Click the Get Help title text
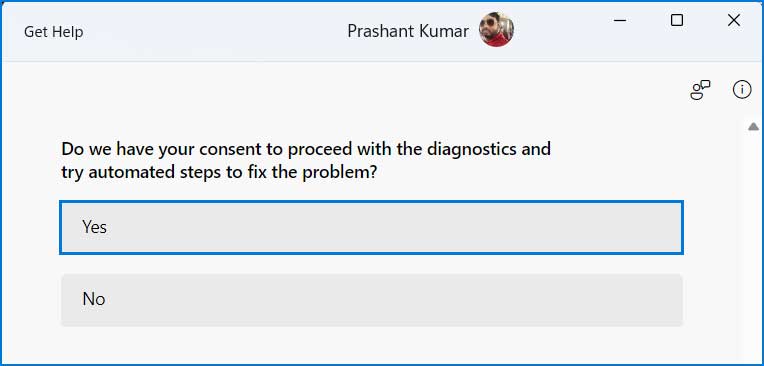The width and height of the screenshot is (764, 366). (54, 32)
